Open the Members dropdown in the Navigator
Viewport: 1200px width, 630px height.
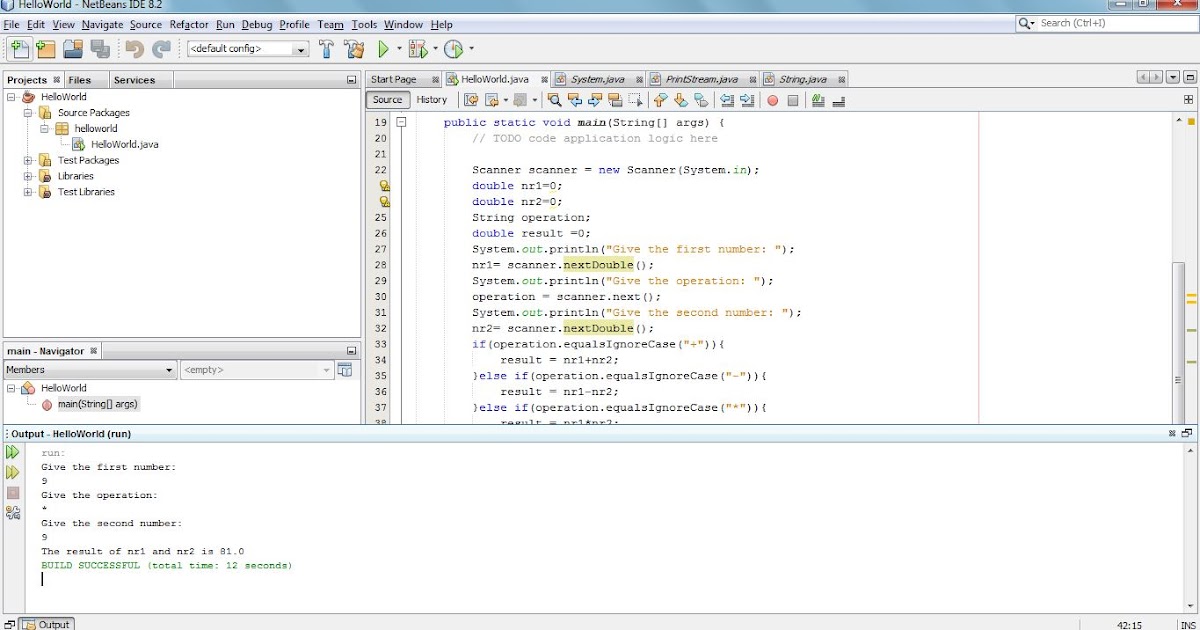(170, 370)
